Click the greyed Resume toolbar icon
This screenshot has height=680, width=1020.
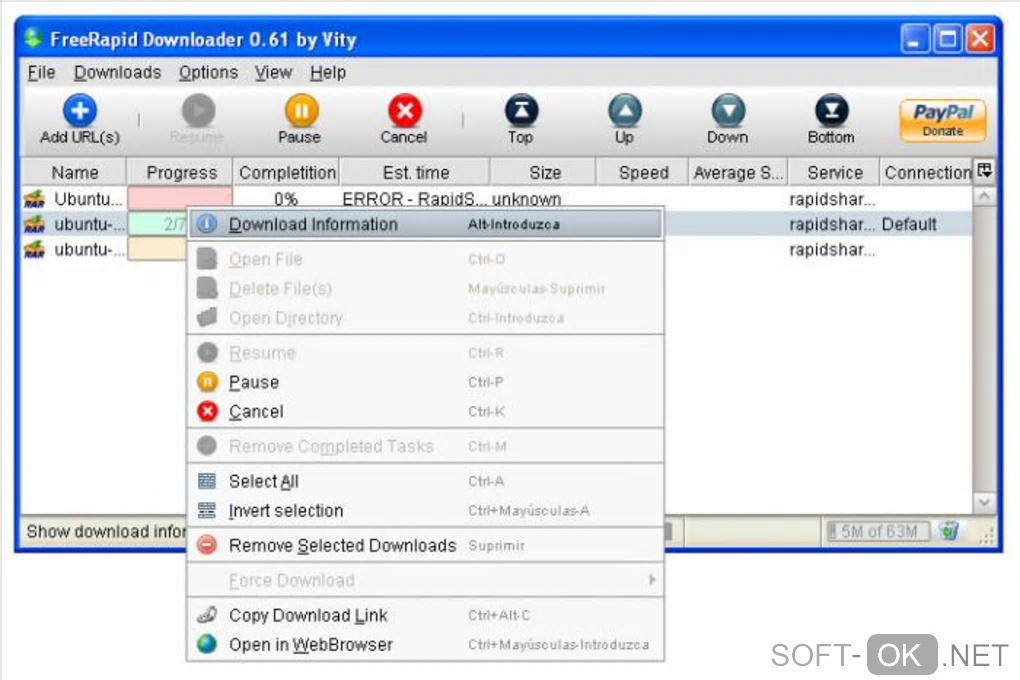[x=198, y=111]
